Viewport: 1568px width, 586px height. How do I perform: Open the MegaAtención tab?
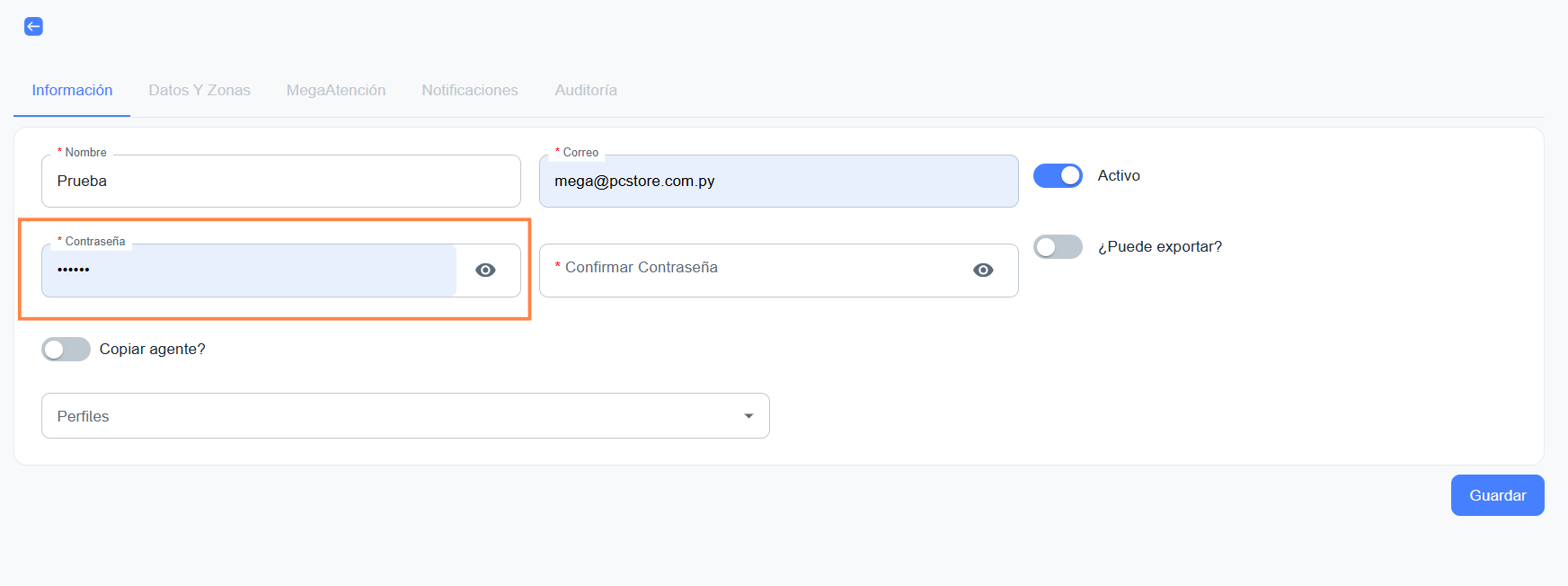click(336, 91)
